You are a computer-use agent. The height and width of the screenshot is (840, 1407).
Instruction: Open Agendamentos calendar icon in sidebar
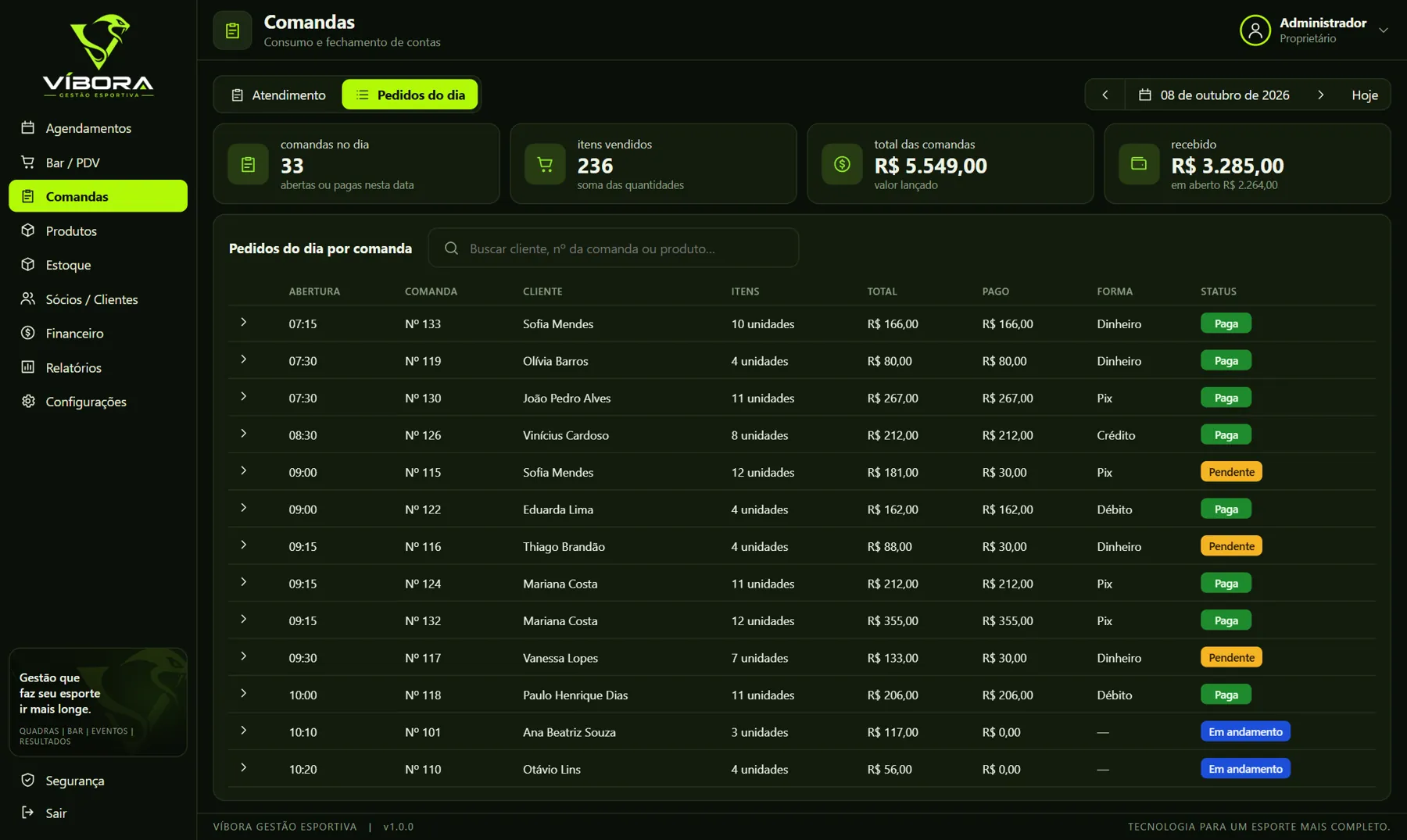pos(28,127)
